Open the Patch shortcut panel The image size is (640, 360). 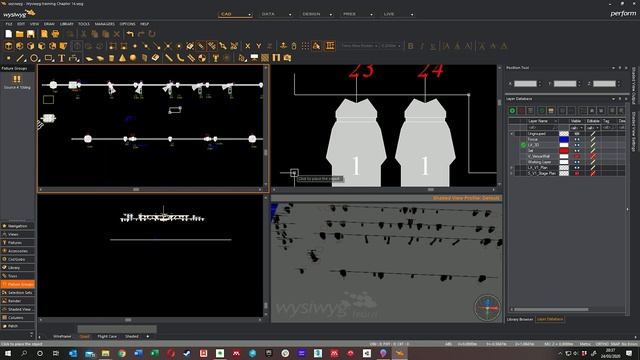(18, 326)
